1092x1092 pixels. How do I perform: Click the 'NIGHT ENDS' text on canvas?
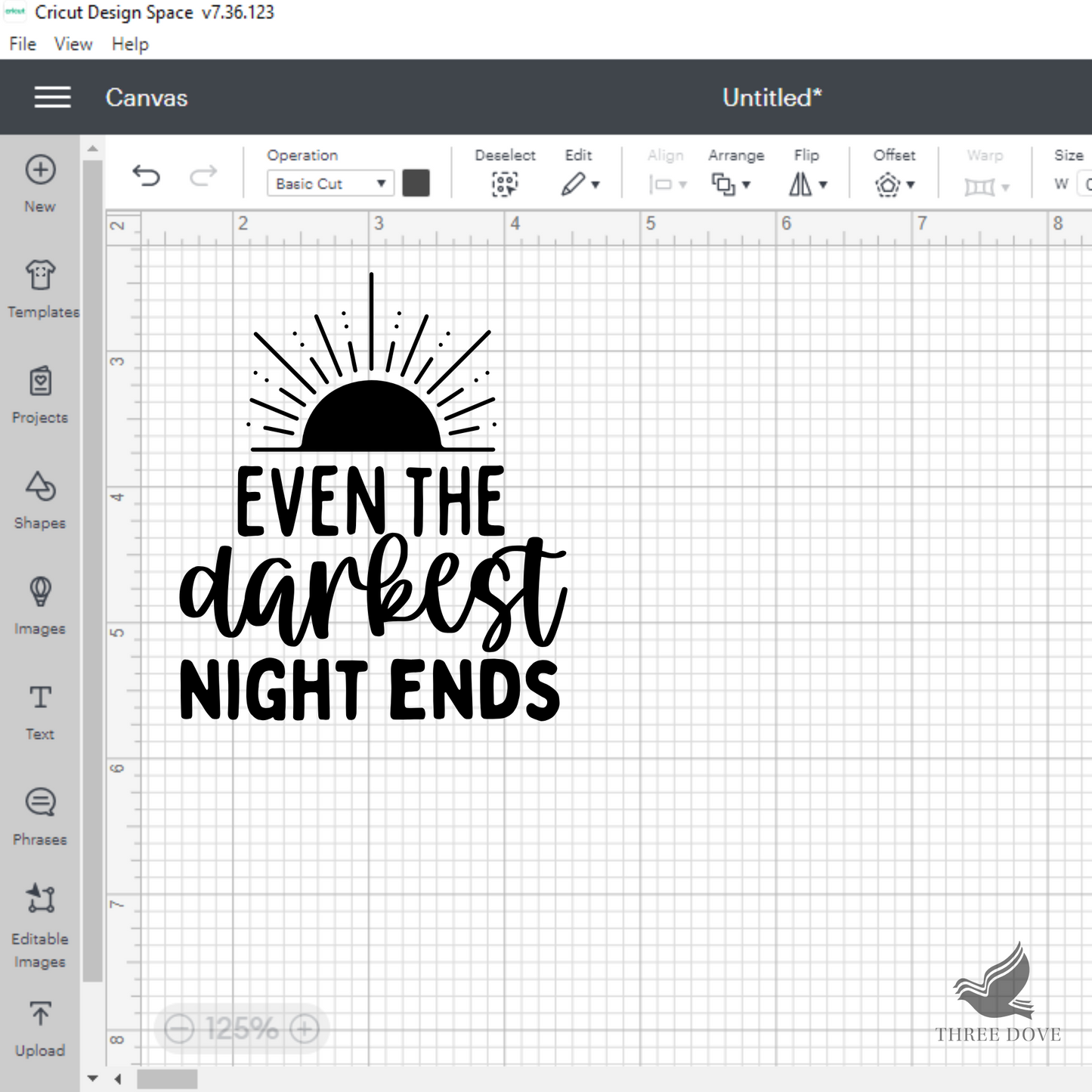coord(370,689)
